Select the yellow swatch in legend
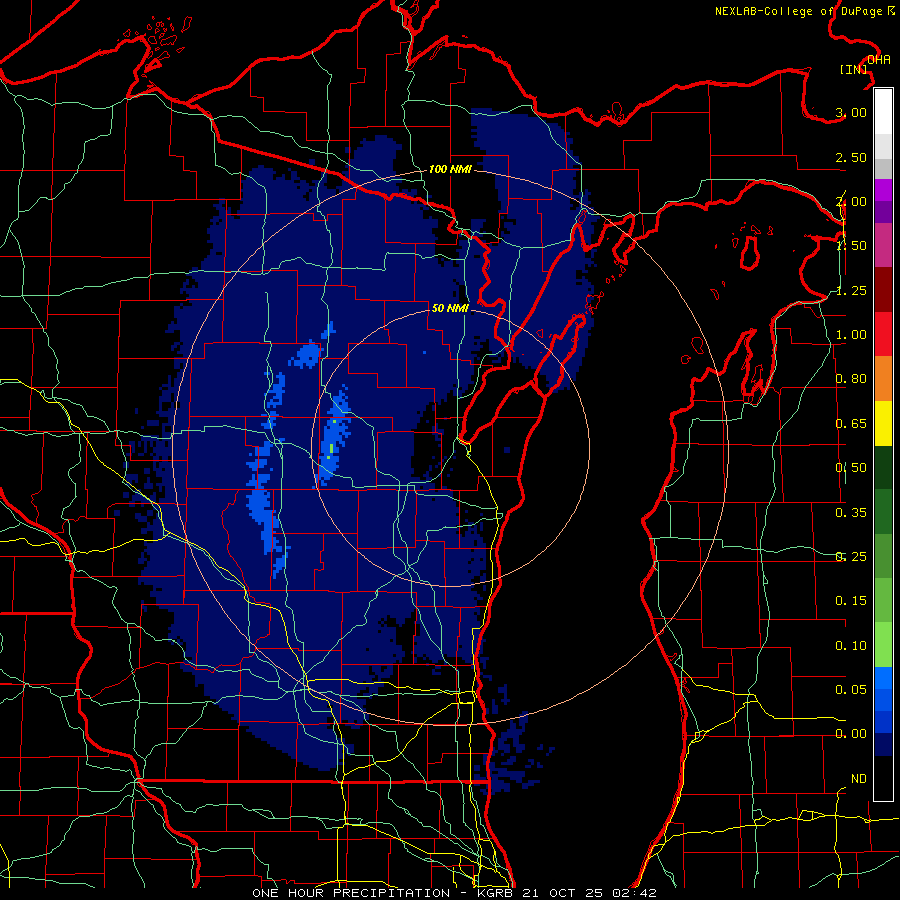Viewport: 900px width, 900px height. [883, 424]
